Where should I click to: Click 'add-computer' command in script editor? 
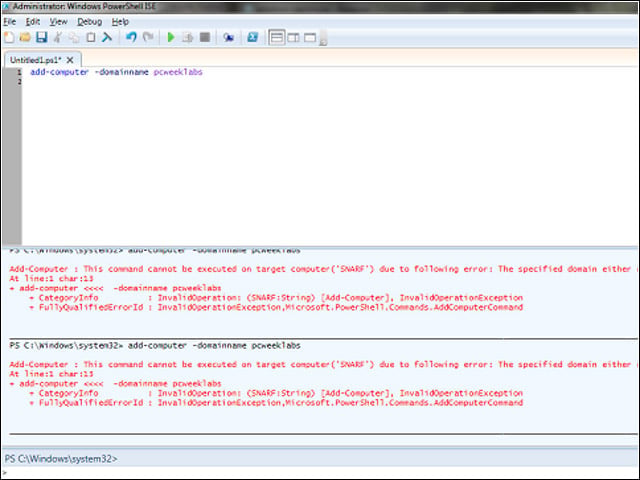[59, 72]
